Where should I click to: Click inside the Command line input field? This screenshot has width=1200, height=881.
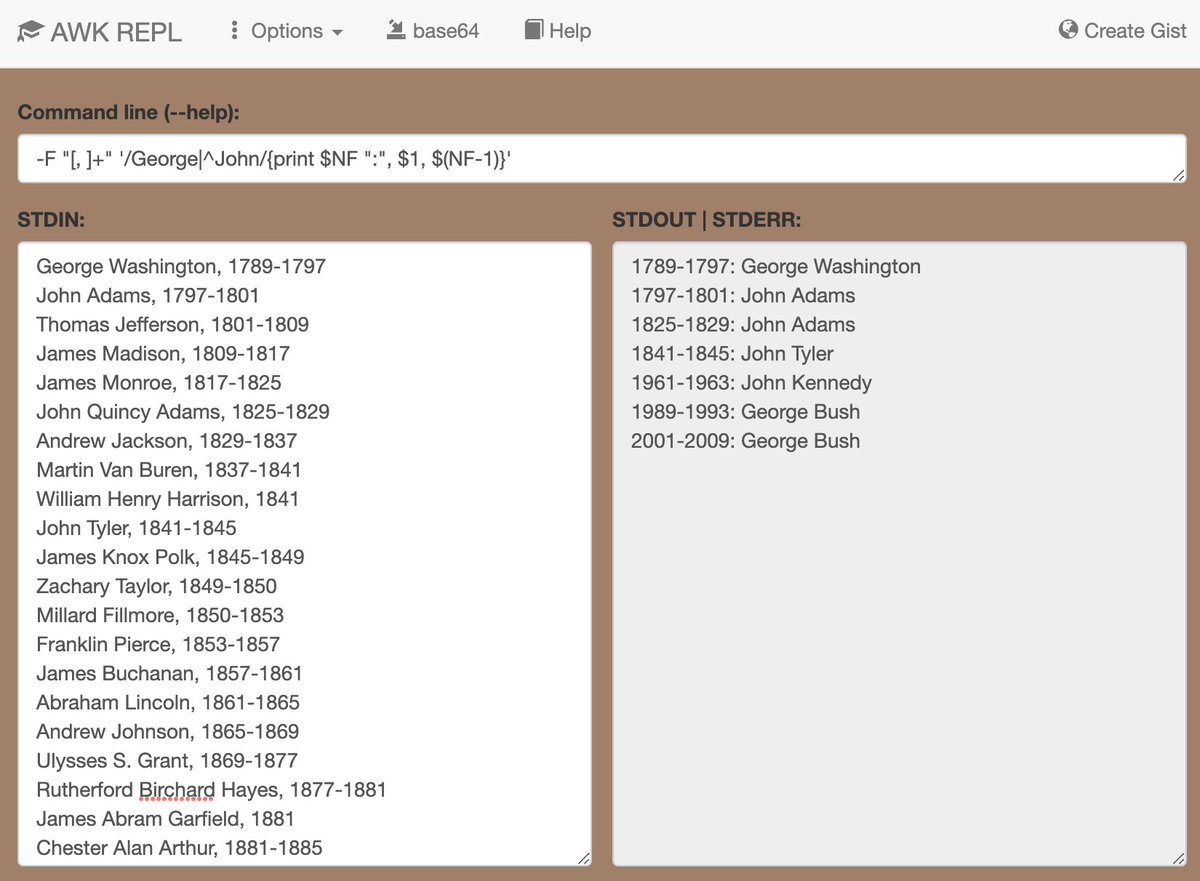(602, 159)
